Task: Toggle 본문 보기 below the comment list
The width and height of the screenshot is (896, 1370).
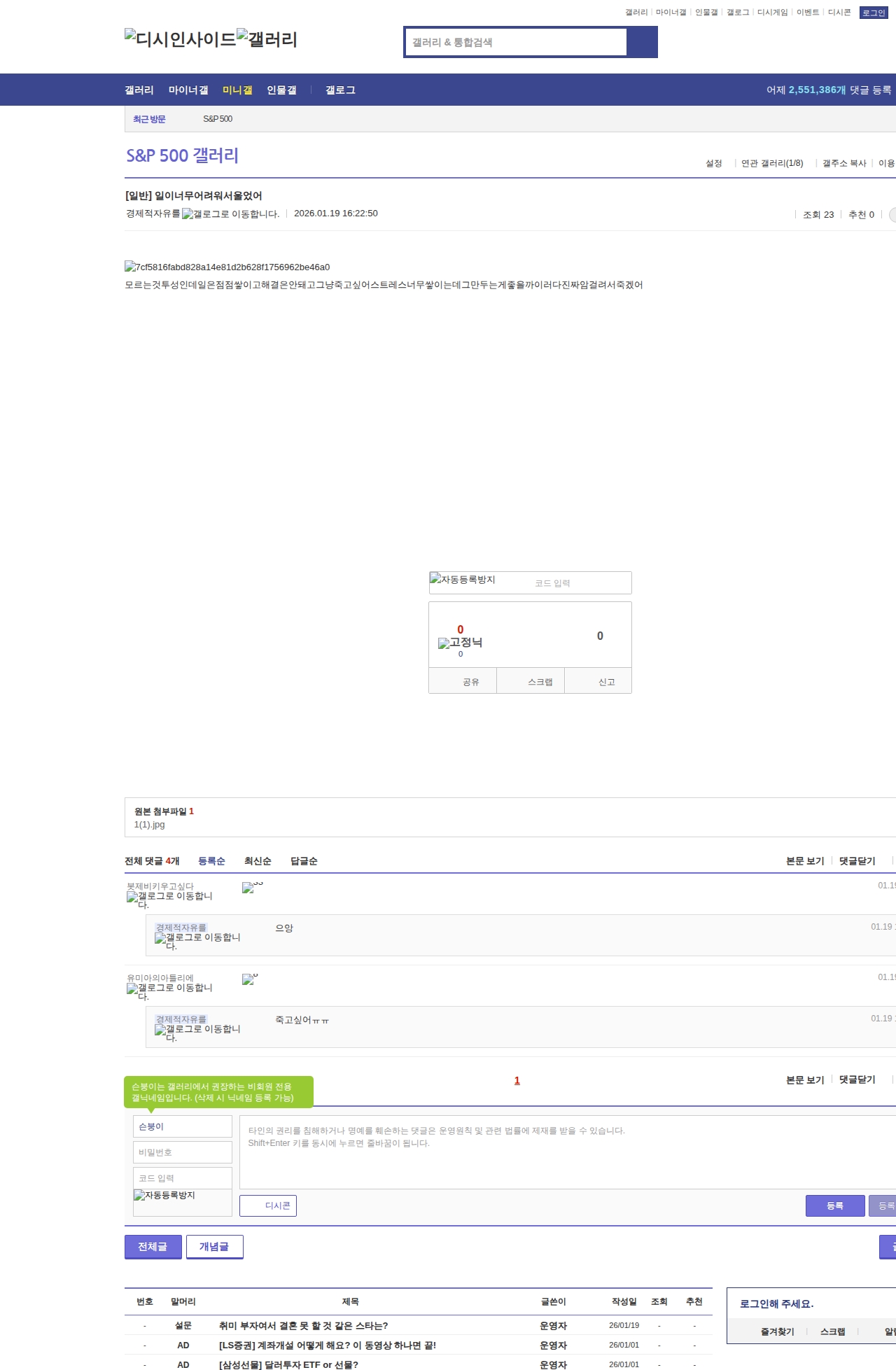Action: [x=804, y=1080]
